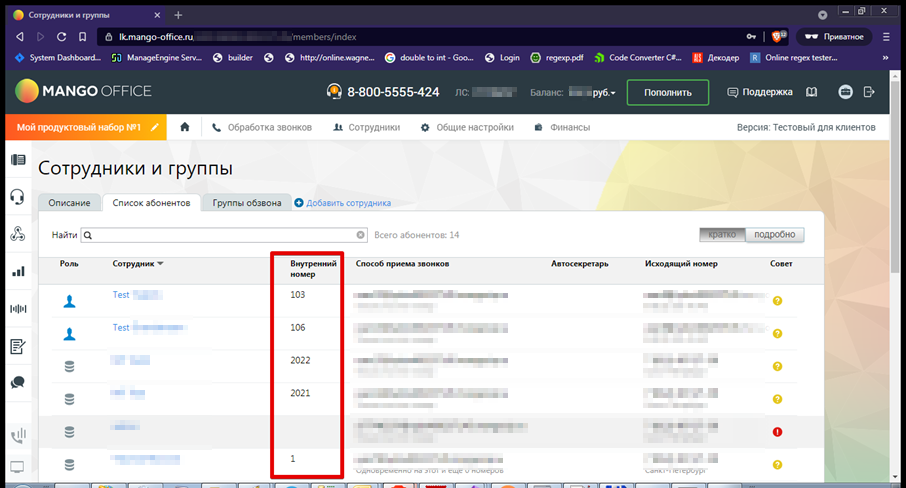The width and height of the screenshot is (906, 488).
Task: Switch list view to кратко
Action: tap(722, 235)
